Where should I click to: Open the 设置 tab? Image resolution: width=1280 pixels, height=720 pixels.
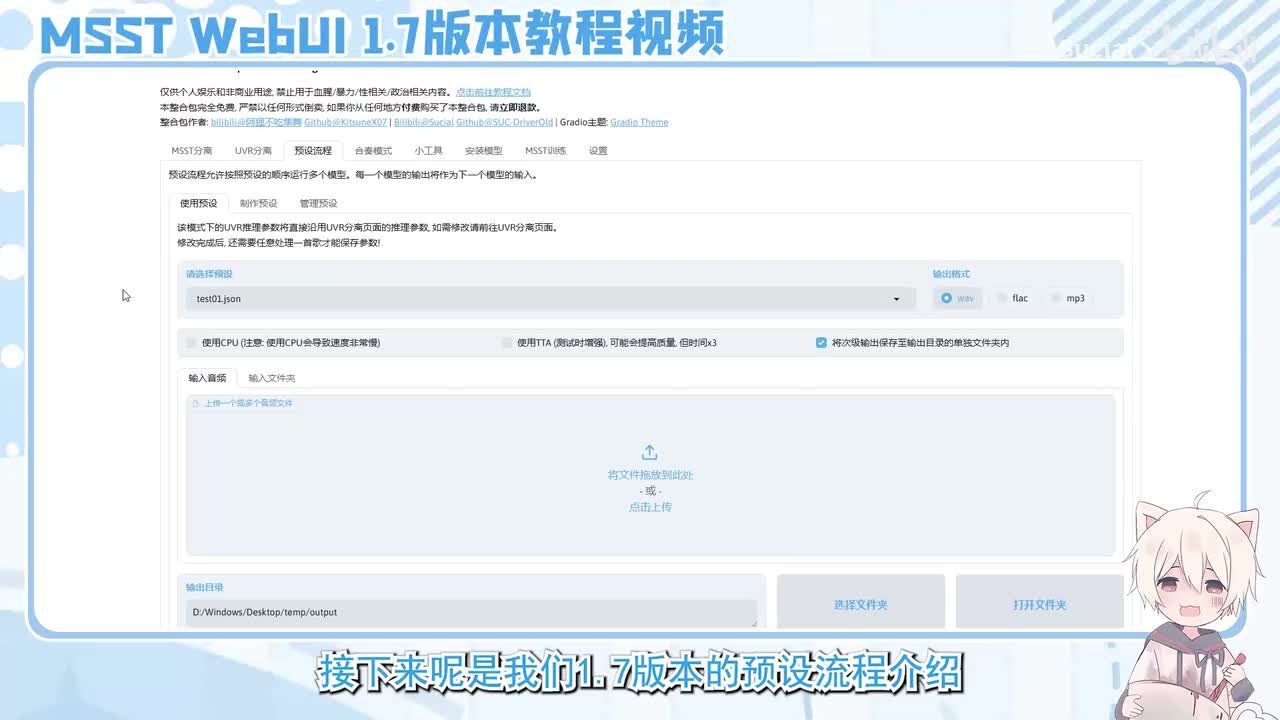[x=598, y=151]
